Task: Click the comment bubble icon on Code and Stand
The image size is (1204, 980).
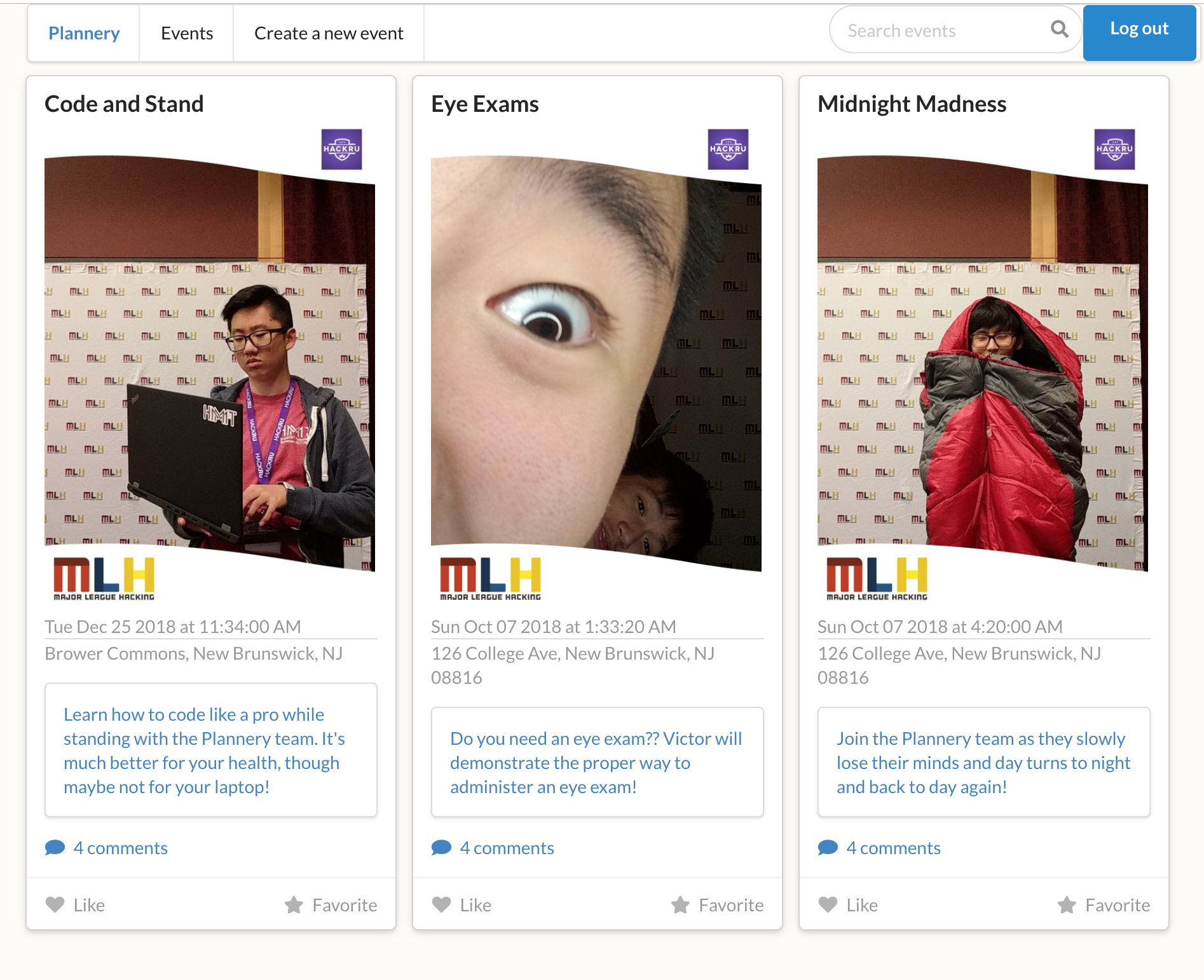Action: tap(55, 848)
